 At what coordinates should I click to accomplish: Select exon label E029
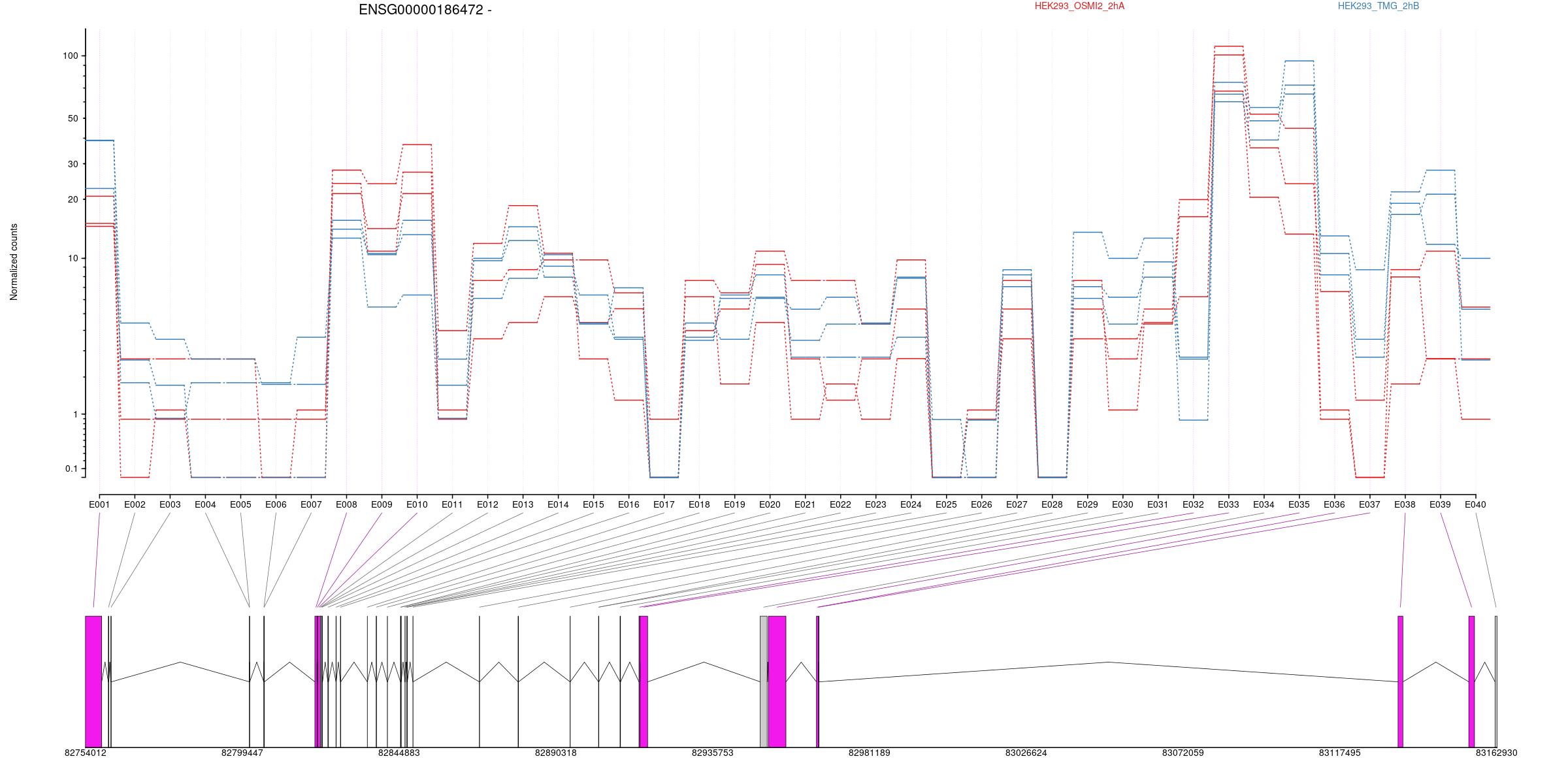[1087, 504]
